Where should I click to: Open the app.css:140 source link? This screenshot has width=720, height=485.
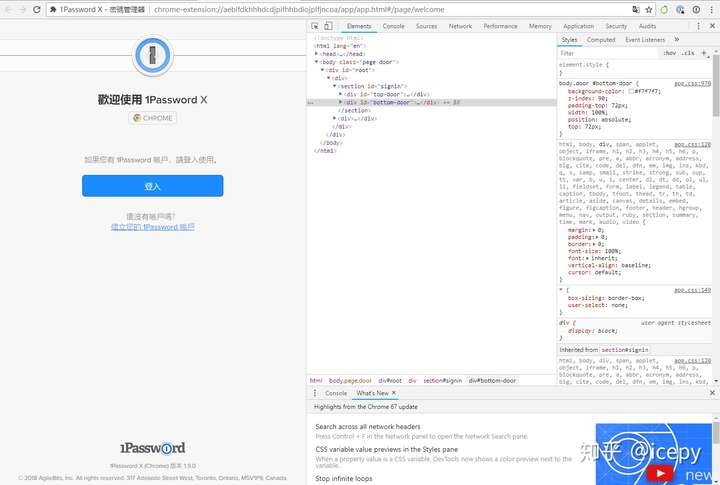pyautogui.click(x=692, y=290)
